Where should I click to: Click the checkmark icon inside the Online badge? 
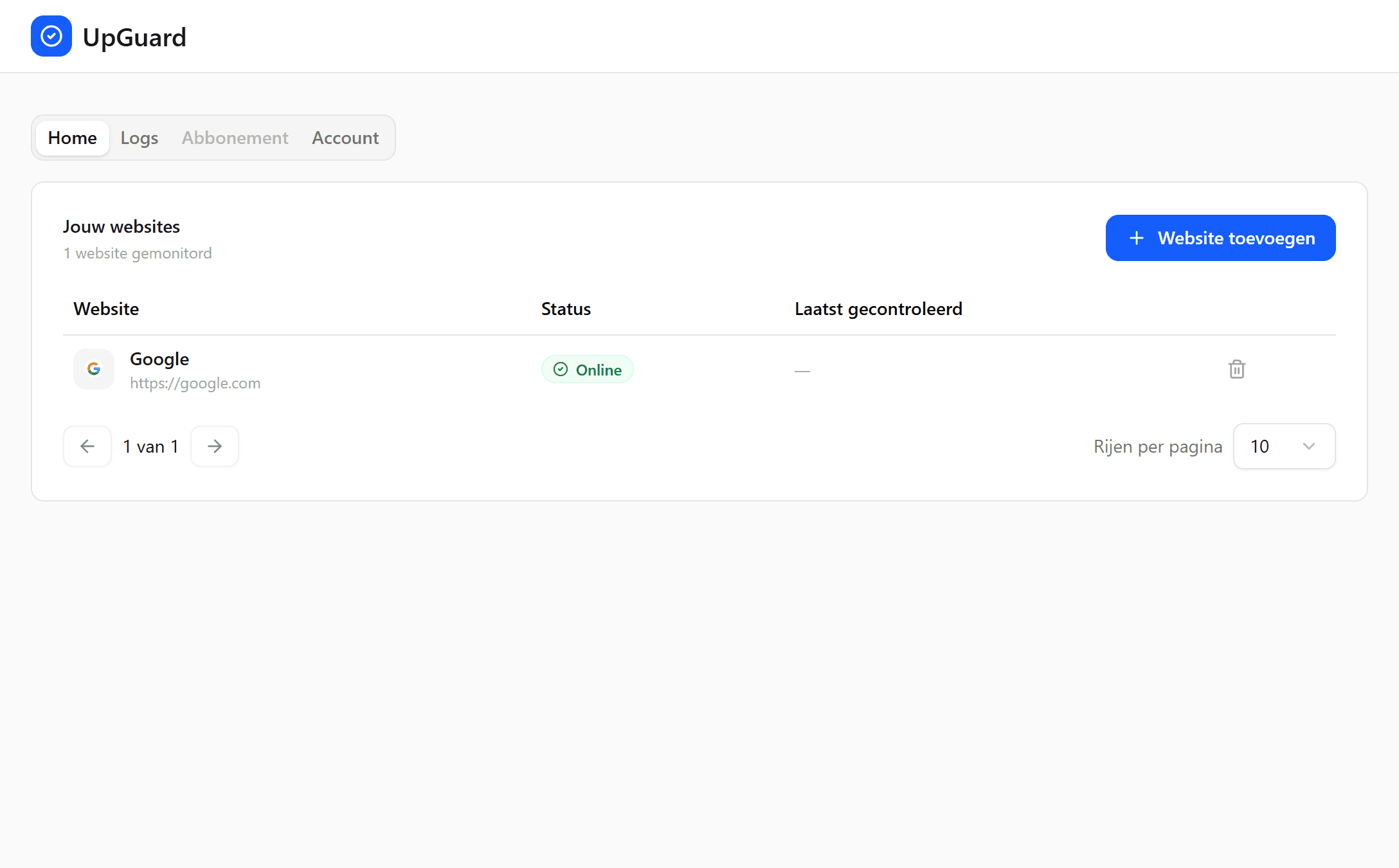(x=561, y=369)
